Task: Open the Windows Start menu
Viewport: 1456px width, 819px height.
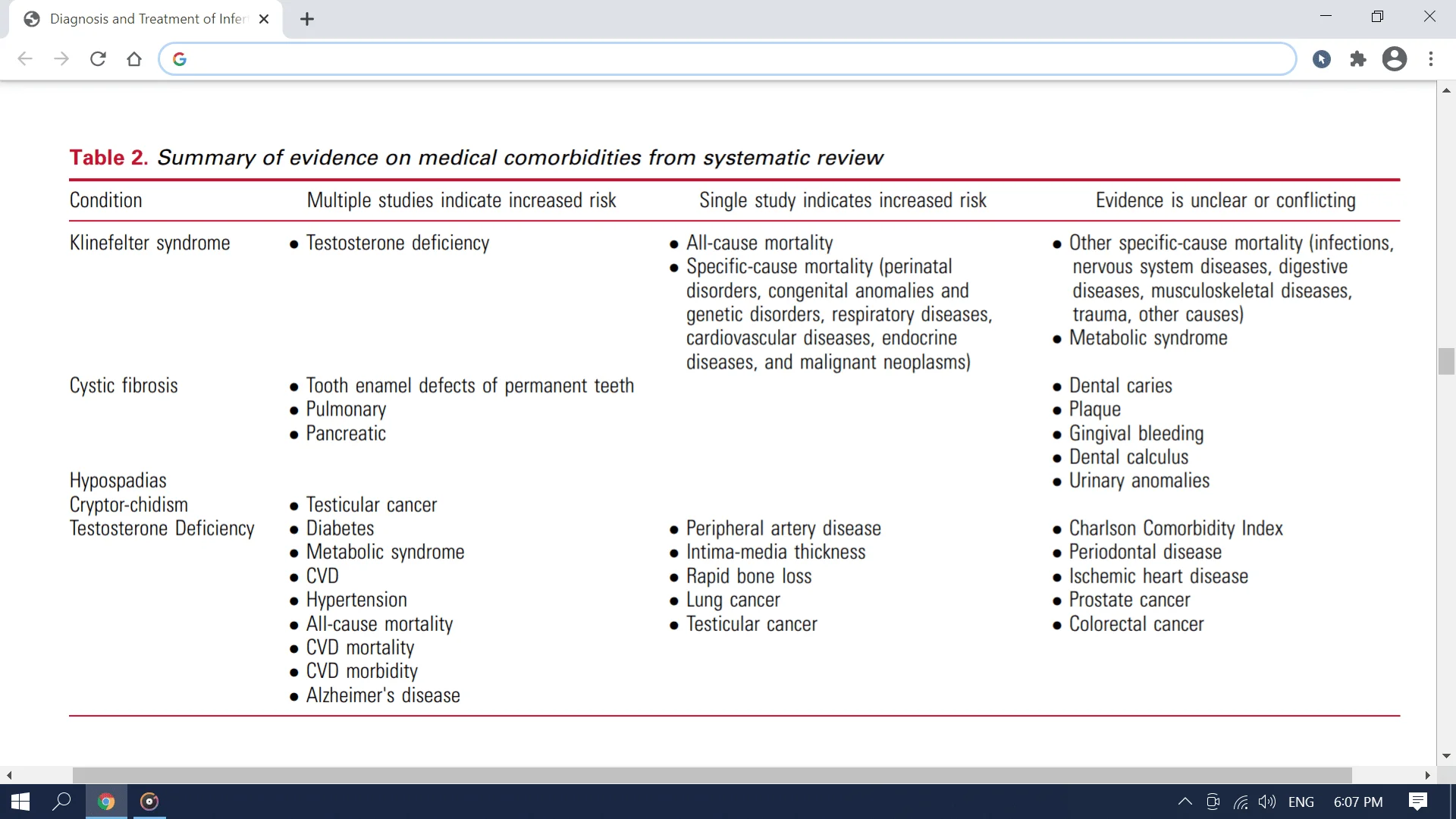Action: [x=20, y=802]
